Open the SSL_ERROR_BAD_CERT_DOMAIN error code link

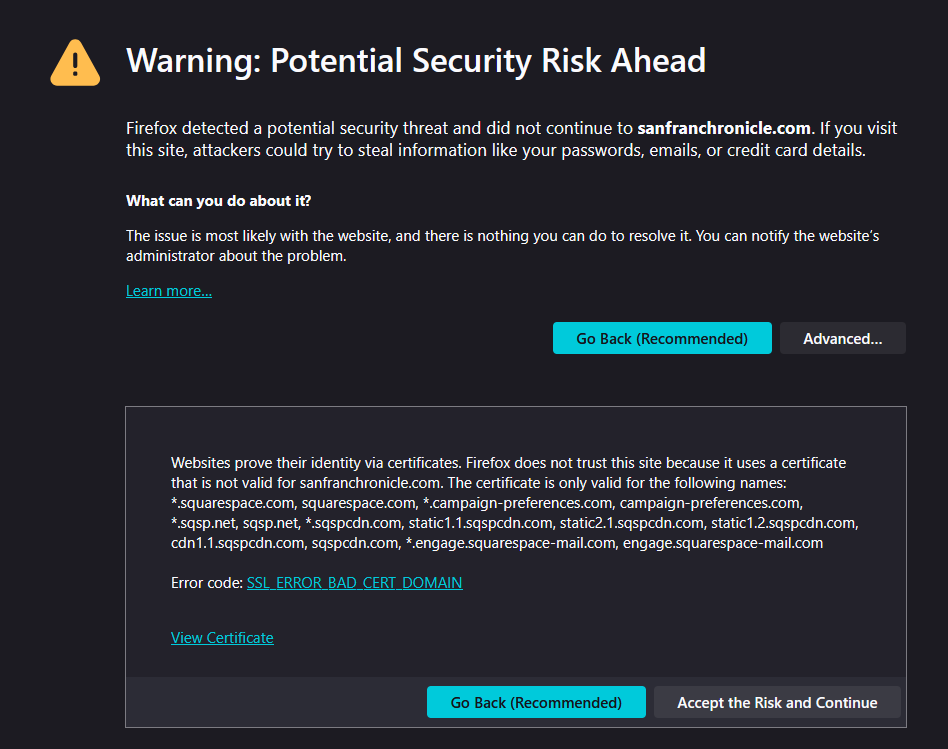(354, 582)
